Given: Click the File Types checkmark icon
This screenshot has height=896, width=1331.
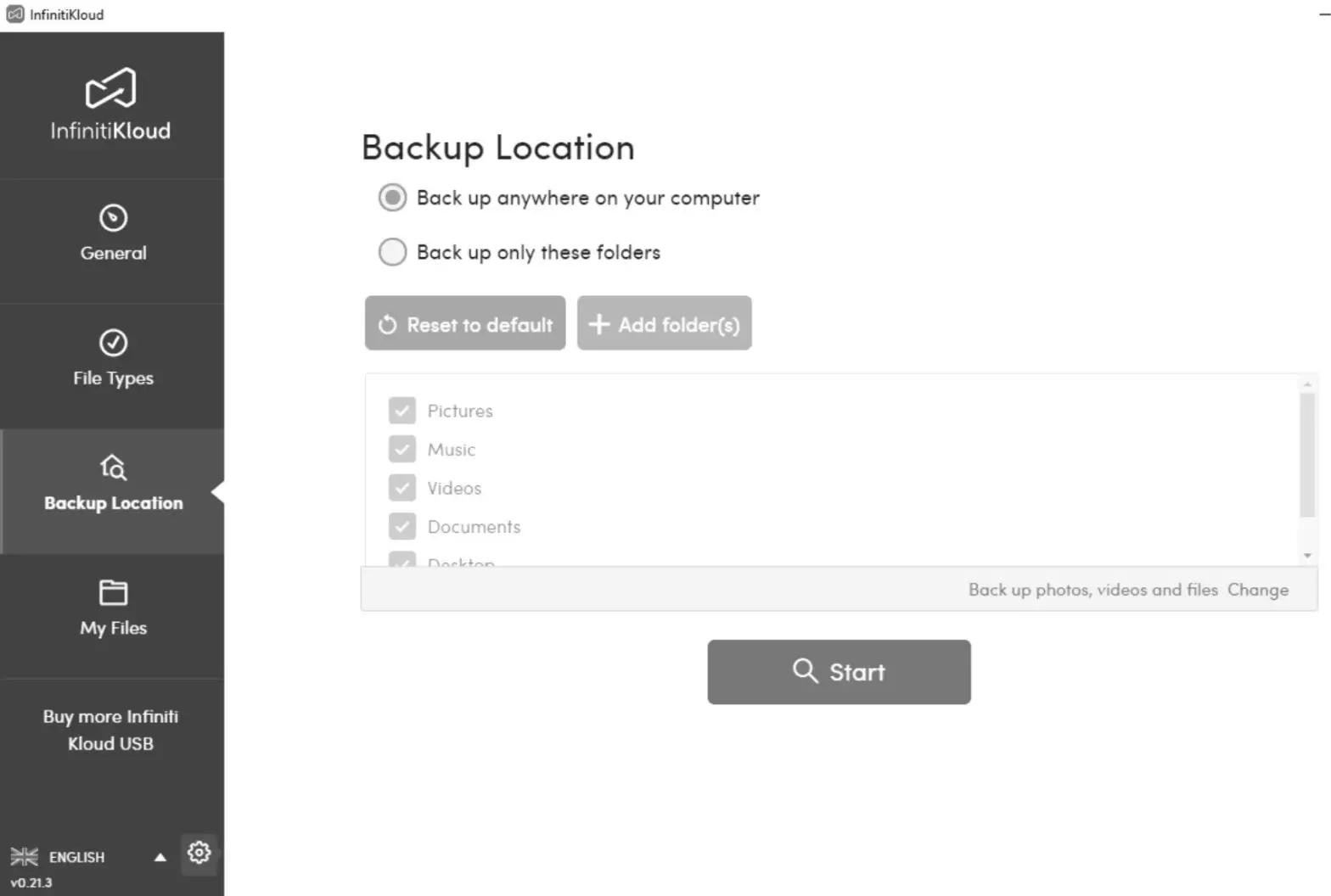Looking at the screenshot, I should tap(113, 343).
